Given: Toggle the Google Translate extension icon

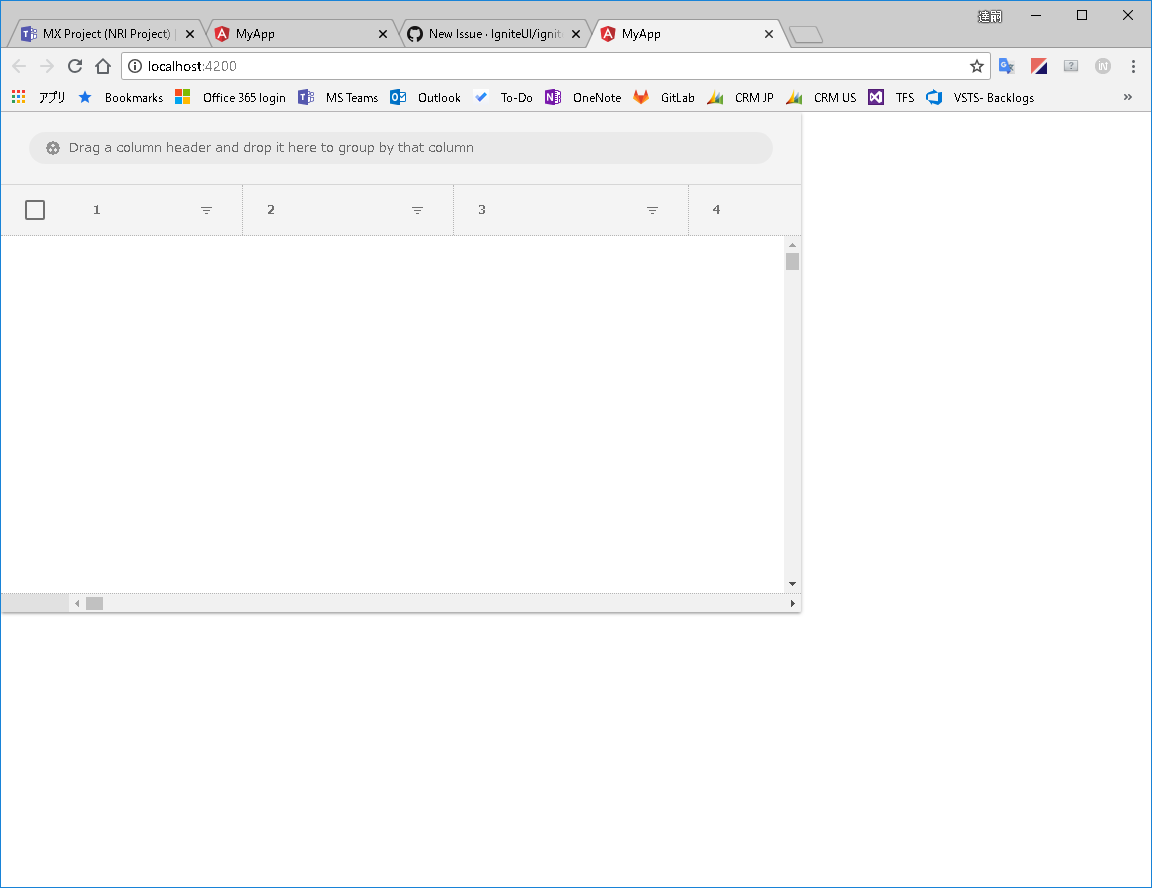Looking at the screenshot, I should point(1006,65).
